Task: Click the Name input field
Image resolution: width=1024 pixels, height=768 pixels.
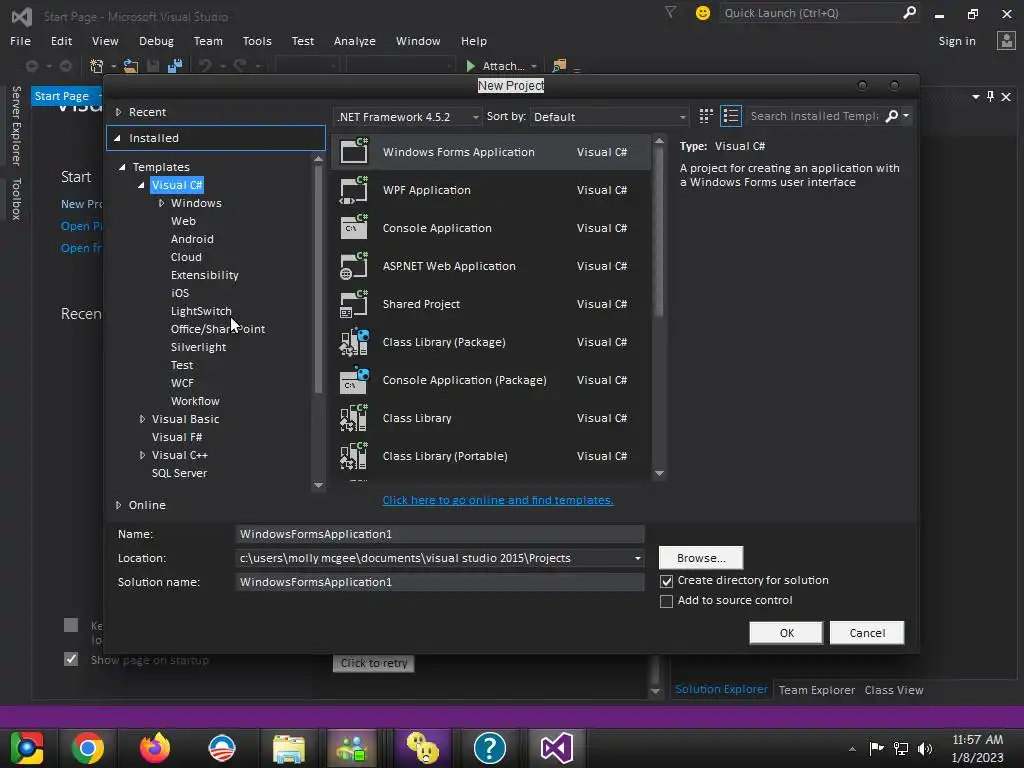Action: [x=440, y=534]
